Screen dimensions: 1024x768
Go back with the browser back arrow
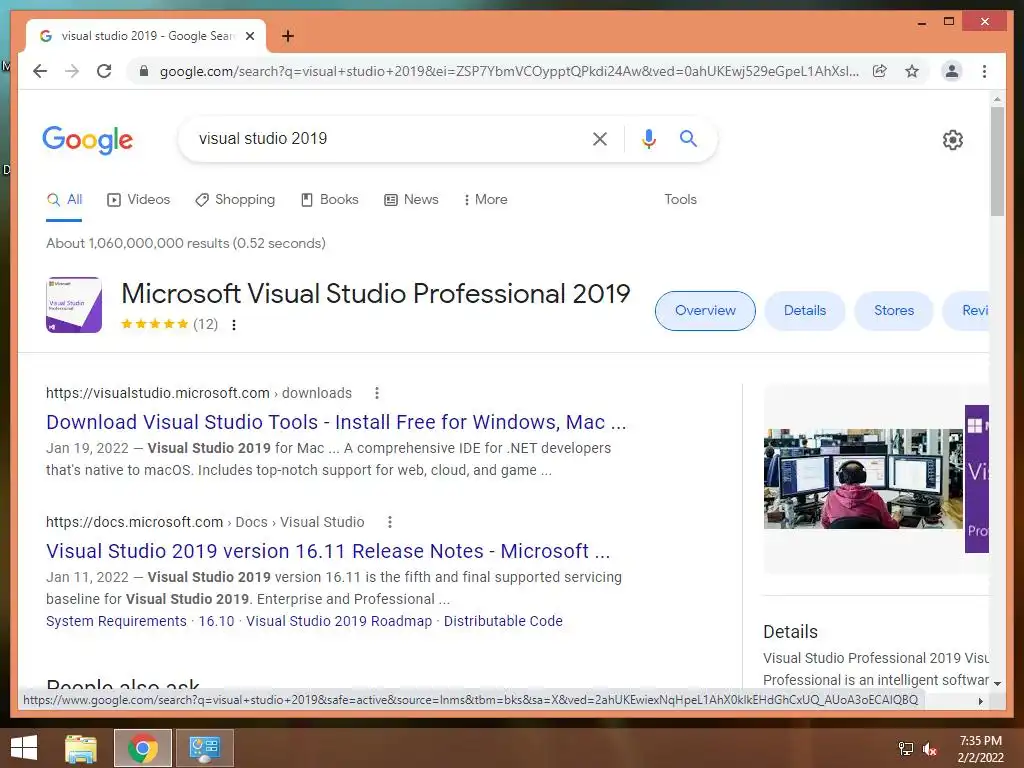(40, 71)
